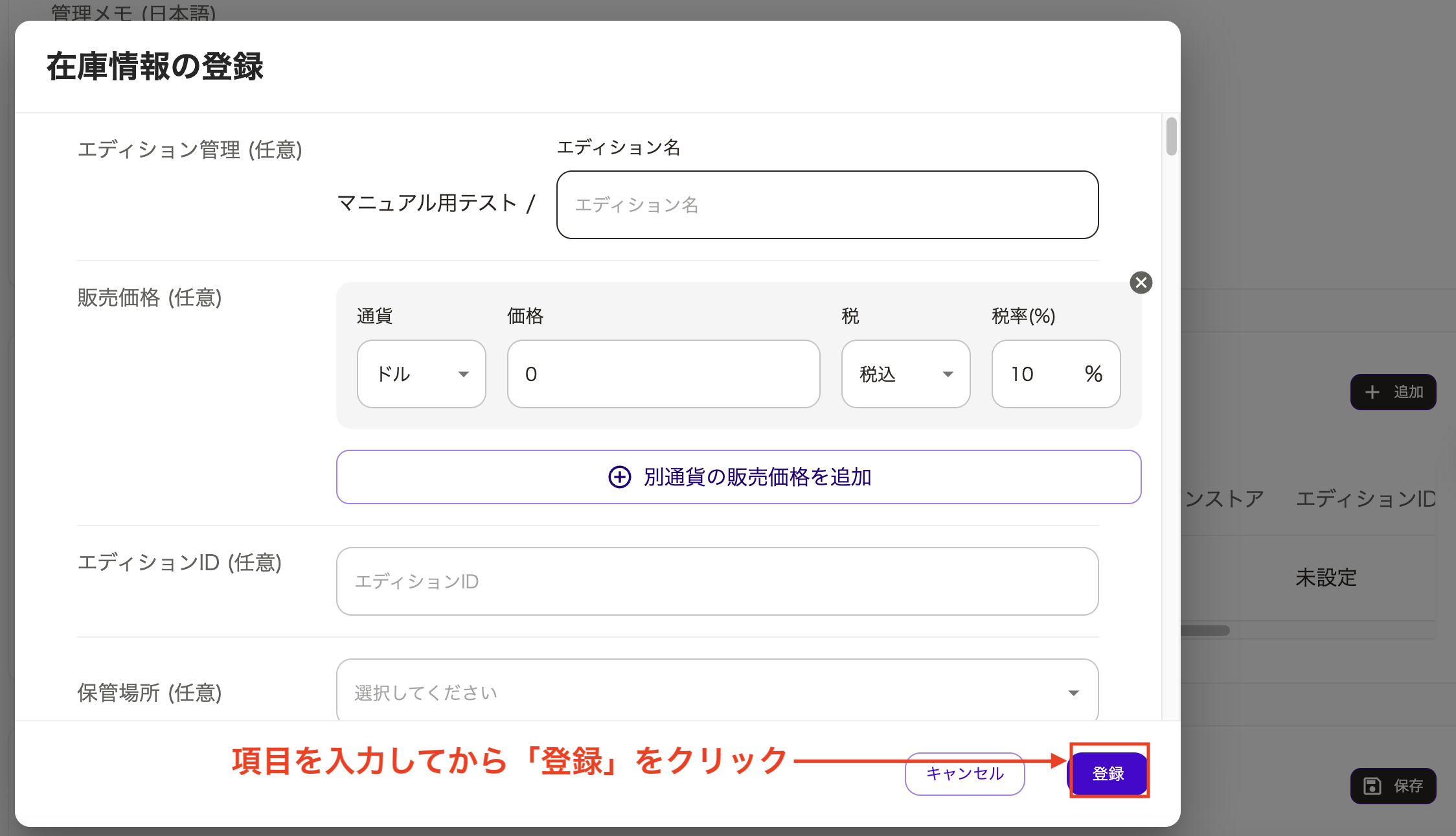This screenshot has width=1456, height=836.
Task: Click the plus icon in add currency price button
Action: tap(619, 477)
